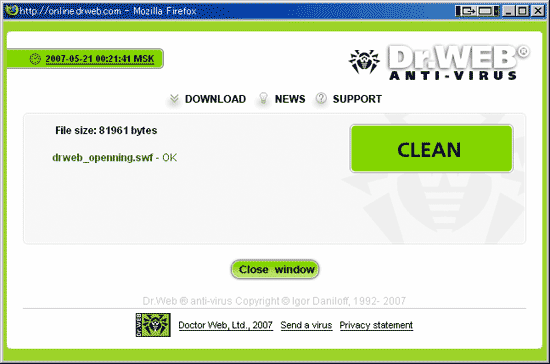
Task: Click the Dr.Web spider logo icon
Action: click(364, 62)
